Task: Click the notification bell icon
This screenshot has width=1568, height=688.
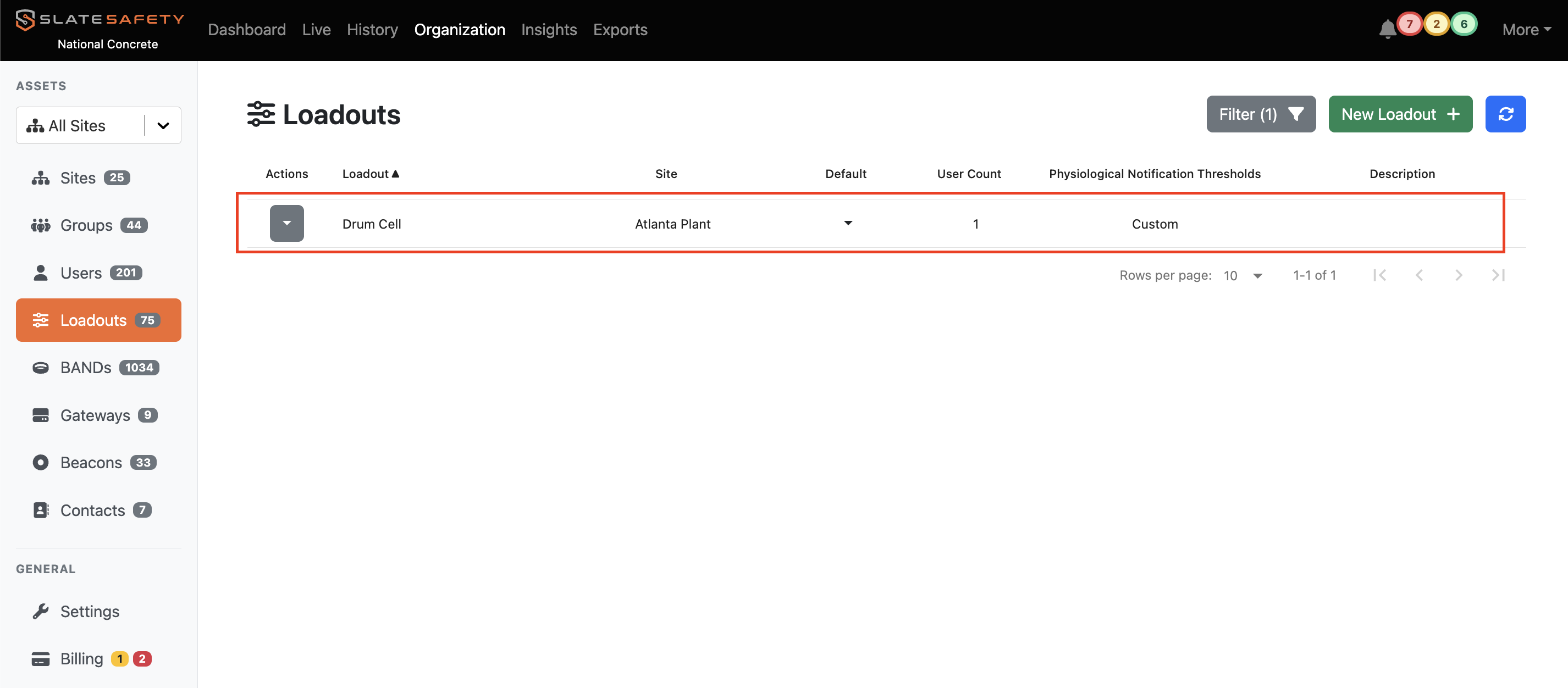Action: point(1387,29)
